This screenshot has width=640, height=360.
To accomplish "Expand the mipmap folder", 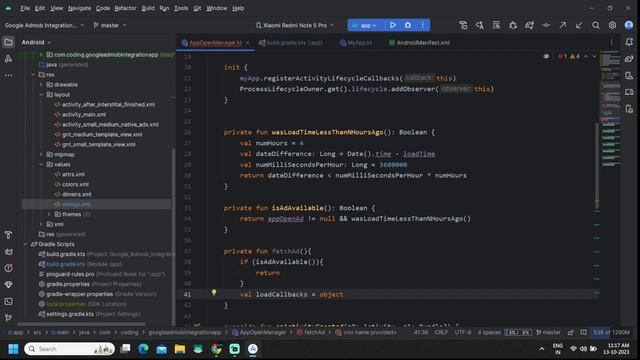I will tap(41, 154).
